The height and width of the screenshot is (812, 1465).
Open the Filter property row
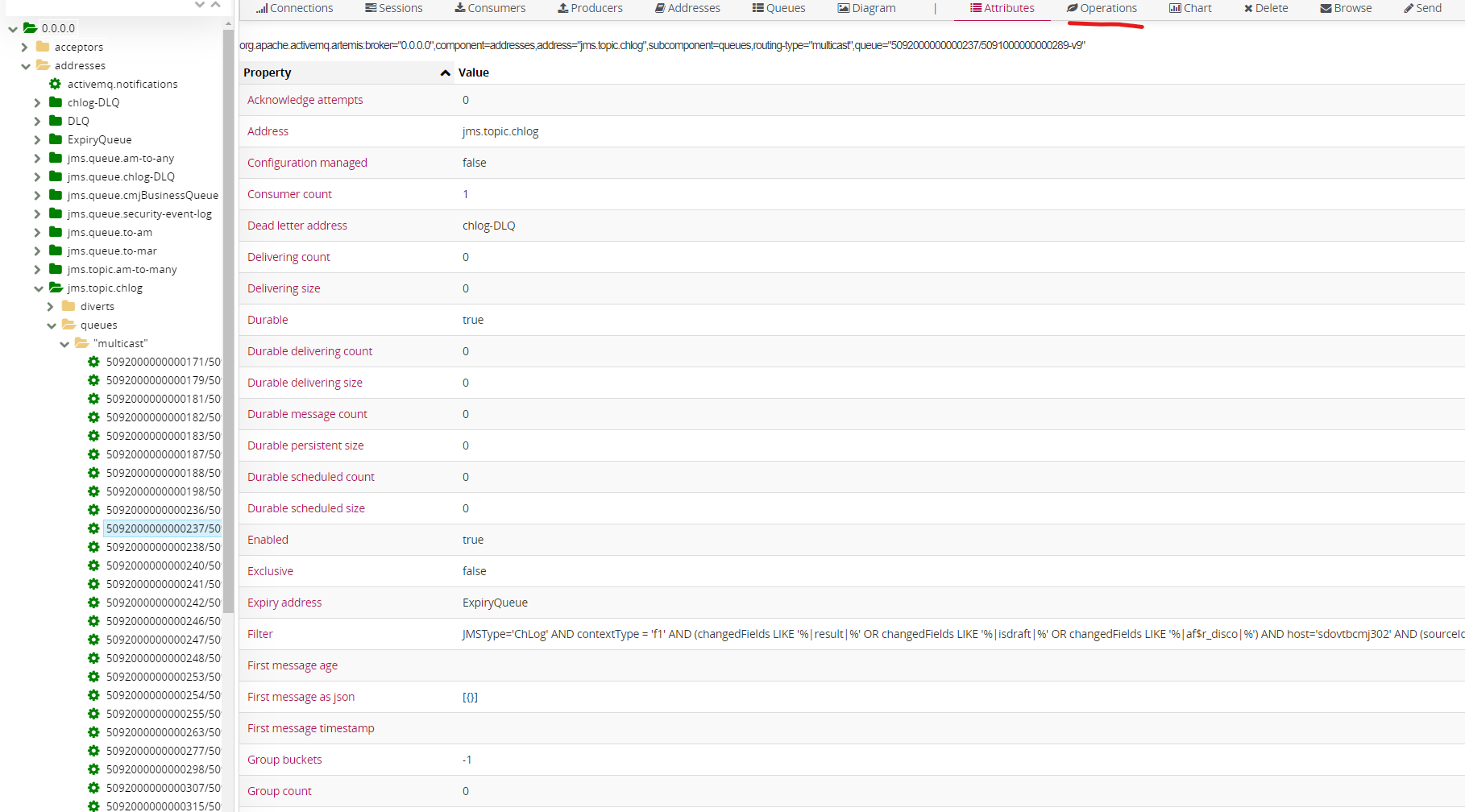pos(852,634)
